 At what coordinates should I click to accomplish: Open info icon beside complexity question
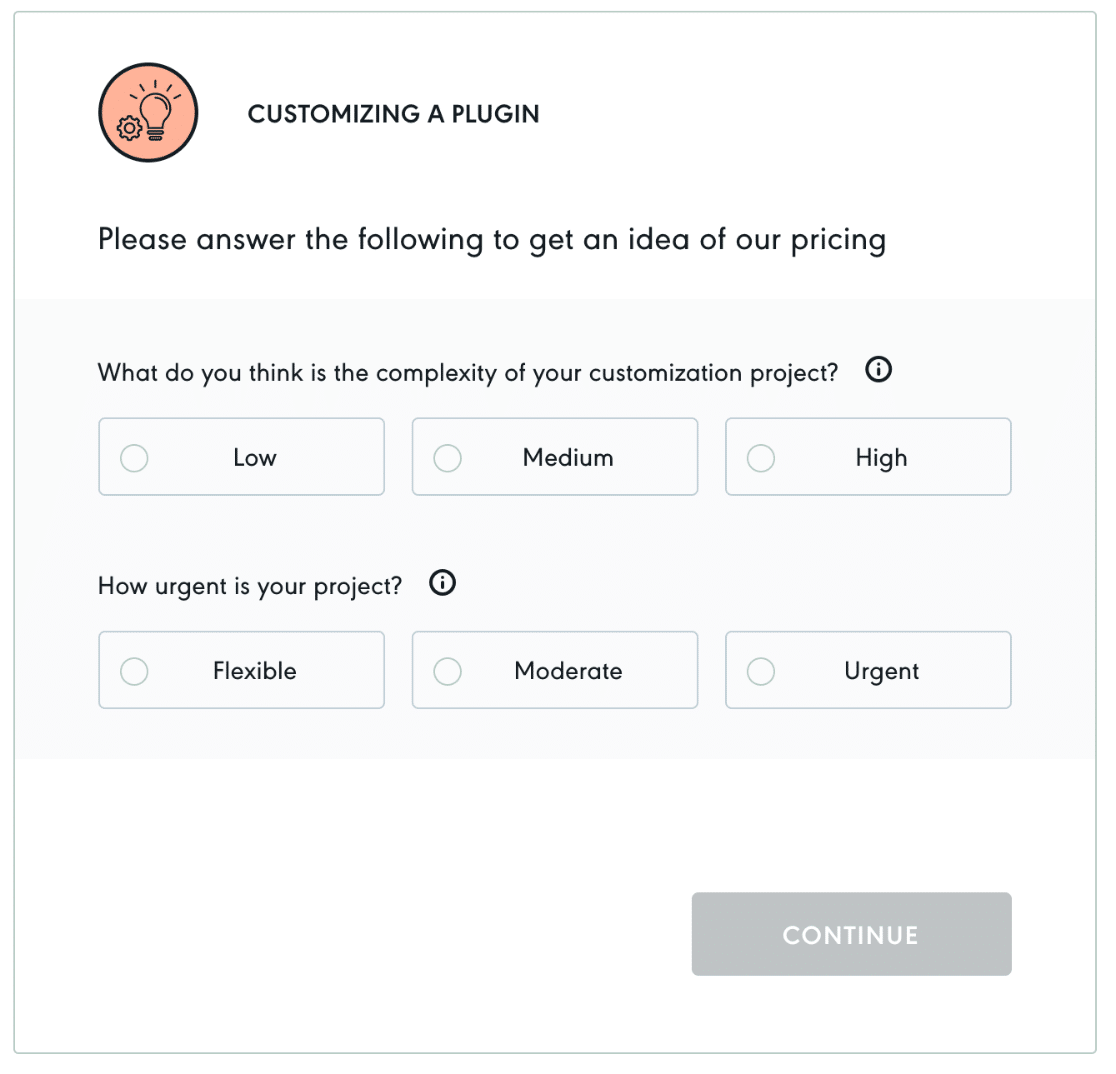(878, 370)
